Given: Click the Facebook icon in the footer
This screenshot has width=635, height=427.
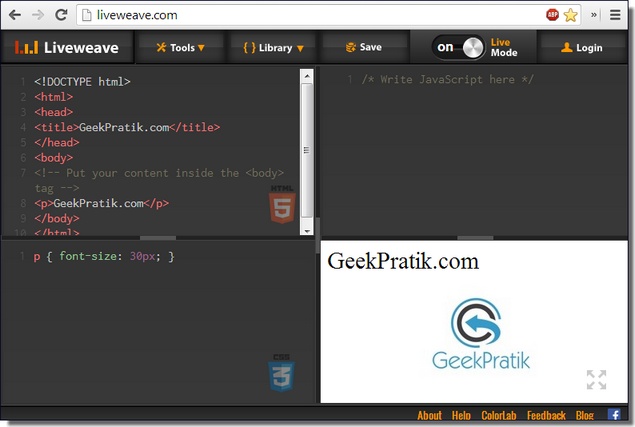Looking at the screenshot, I should (614, 414).
